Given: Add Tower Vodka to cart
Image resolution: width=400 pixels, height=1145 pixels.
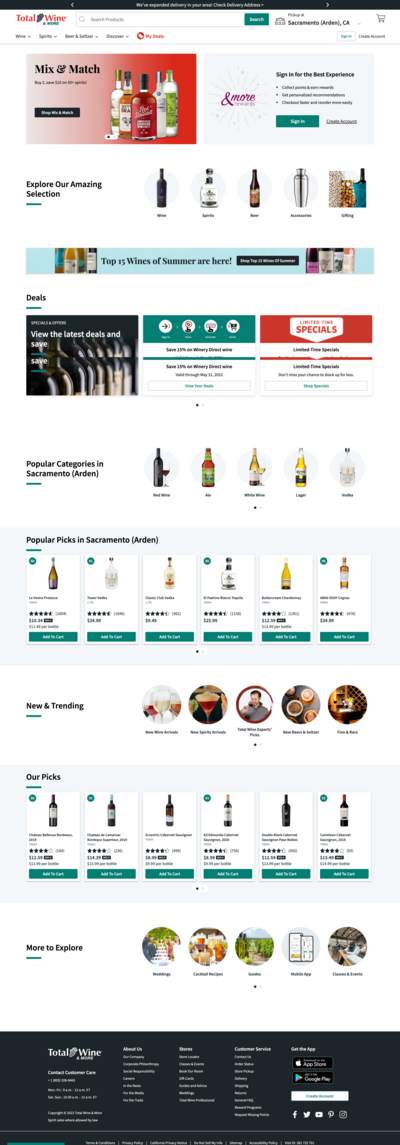Looking at the screenshot, I should (111, 637).
